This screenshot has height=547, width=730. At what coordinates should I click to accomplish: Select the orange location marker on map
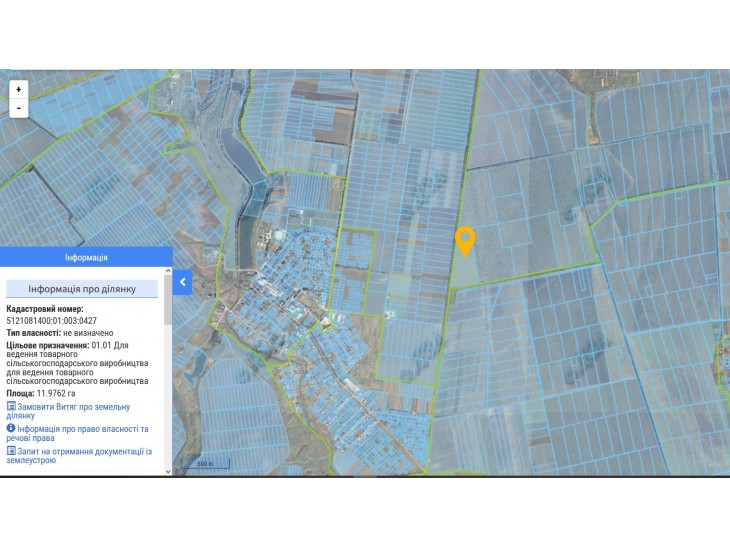[x=465, y=242]
